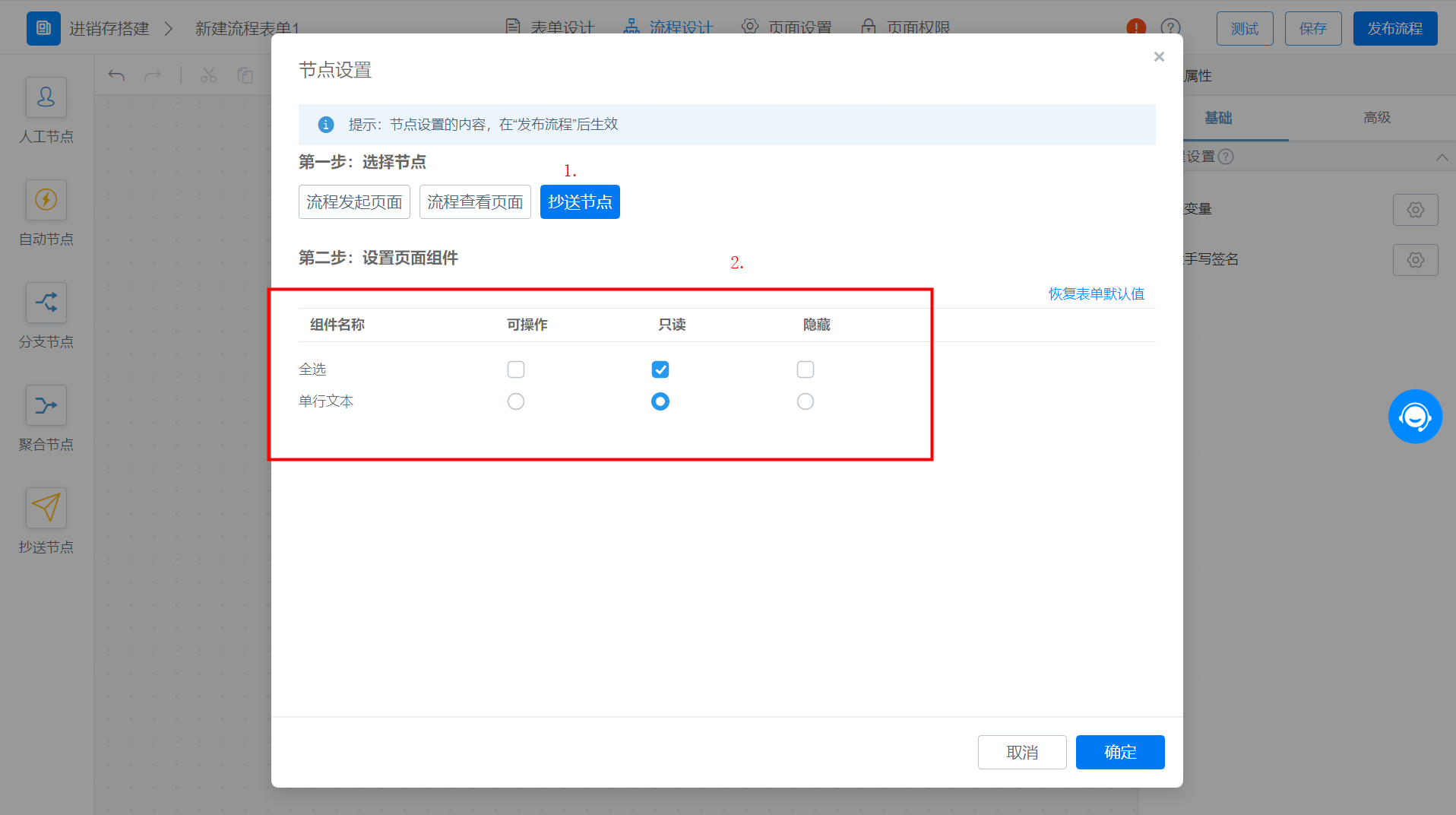This screenshot has width=1456, height=815.
Task: Open the 变量 gear settings icon
Action: [x=1415, y=210]
